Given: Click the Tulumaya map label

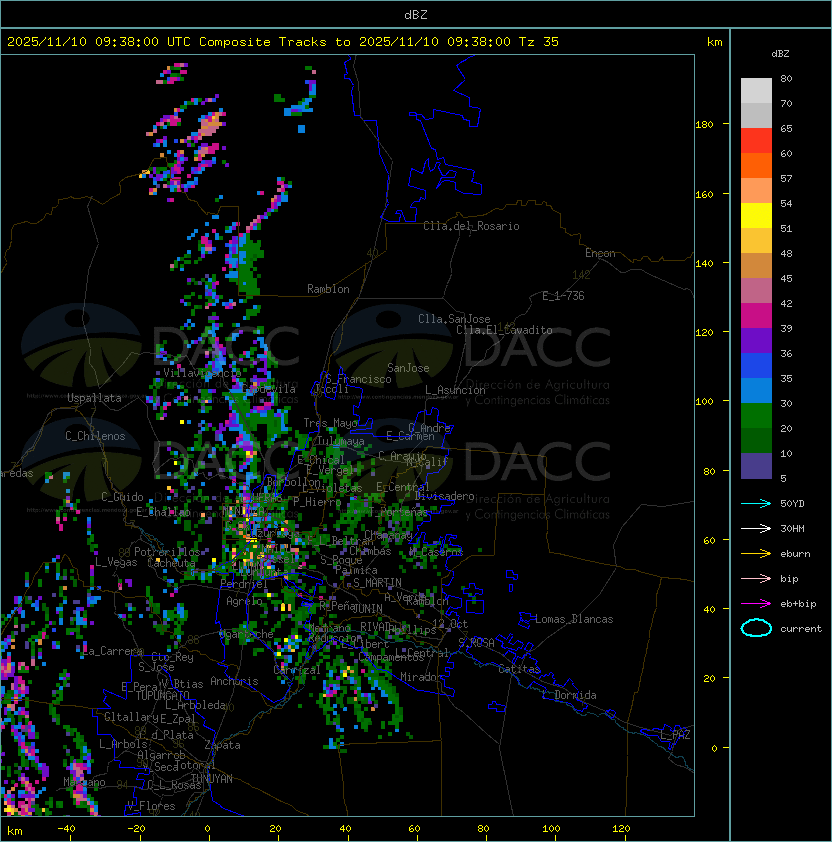Looking at the screenshot, I should pos(341,441).
